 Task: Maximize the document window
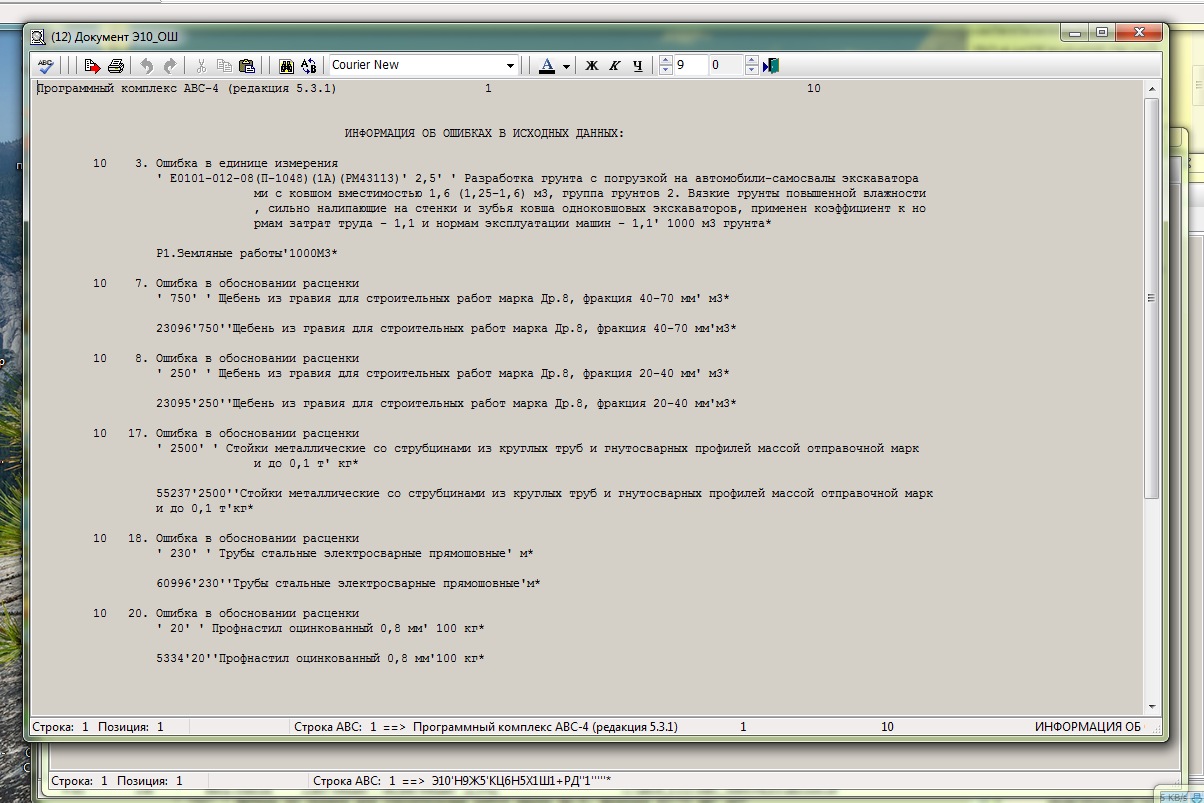[1102, 33]
